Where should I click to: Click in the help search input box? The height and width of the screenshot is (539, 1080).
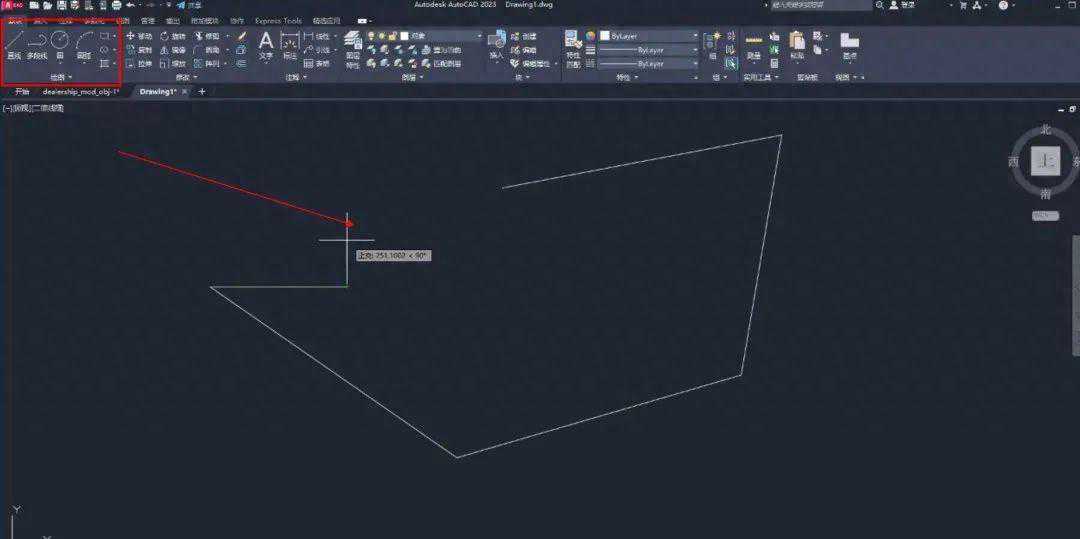[815, 5]
